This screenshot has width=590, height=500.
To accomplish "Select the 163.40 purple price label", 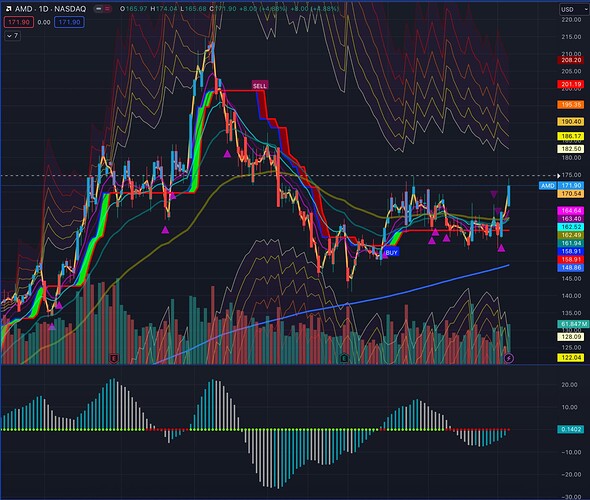I will point(571,219).
